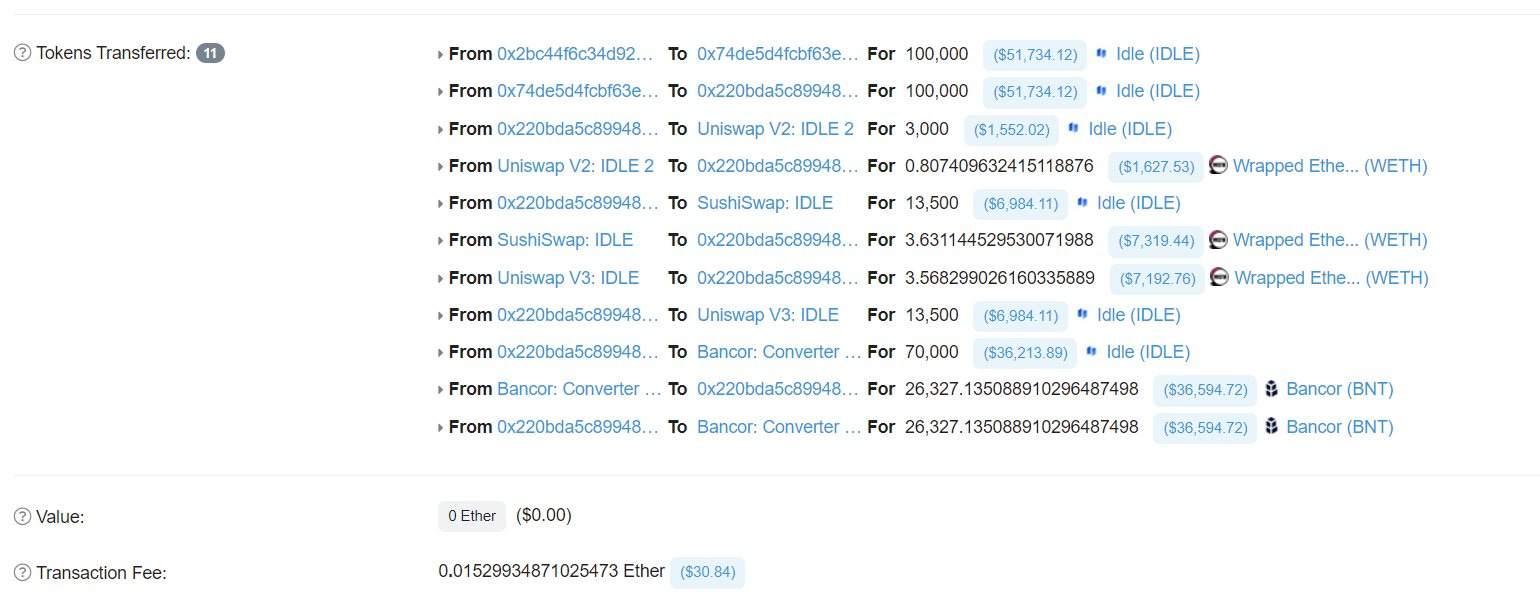Expand arrow of last row To Bancor: Converter BNT
This screenshot has height=610, width=1540.
441,428
